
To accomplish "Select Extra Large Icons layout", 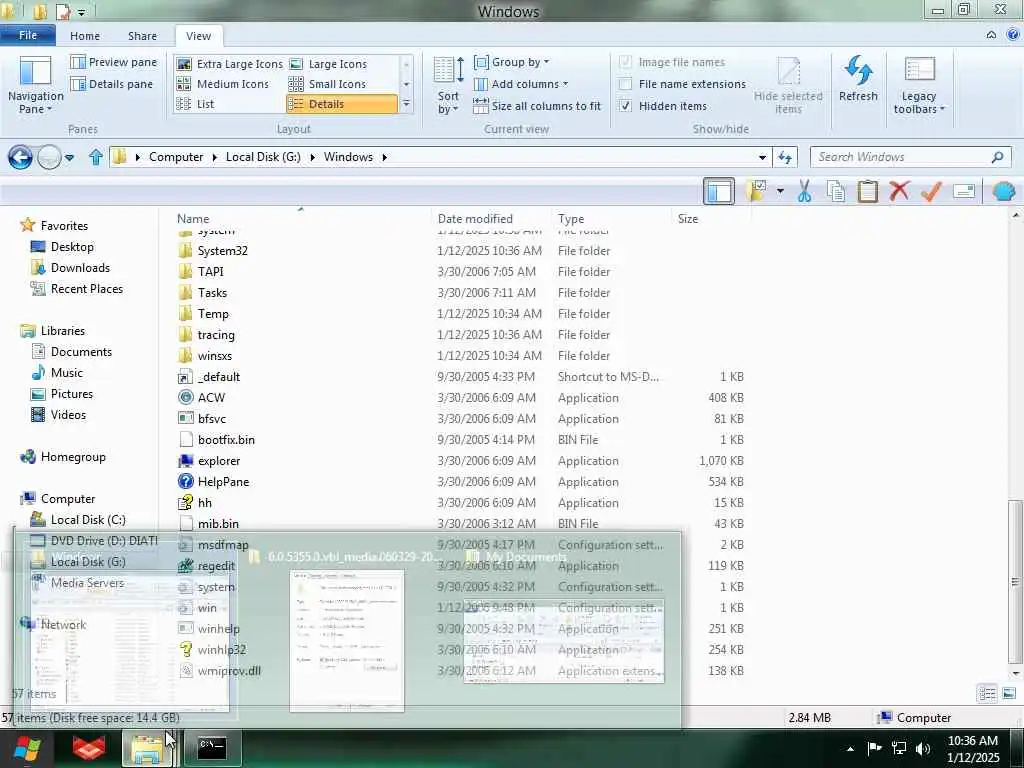I will click(x=230, y=64).
